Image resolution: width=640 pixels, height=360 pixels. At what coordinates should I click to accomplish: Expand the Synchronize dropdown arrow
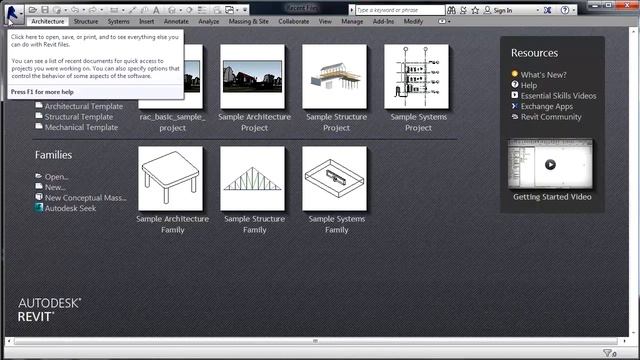(x=65, y=10)
